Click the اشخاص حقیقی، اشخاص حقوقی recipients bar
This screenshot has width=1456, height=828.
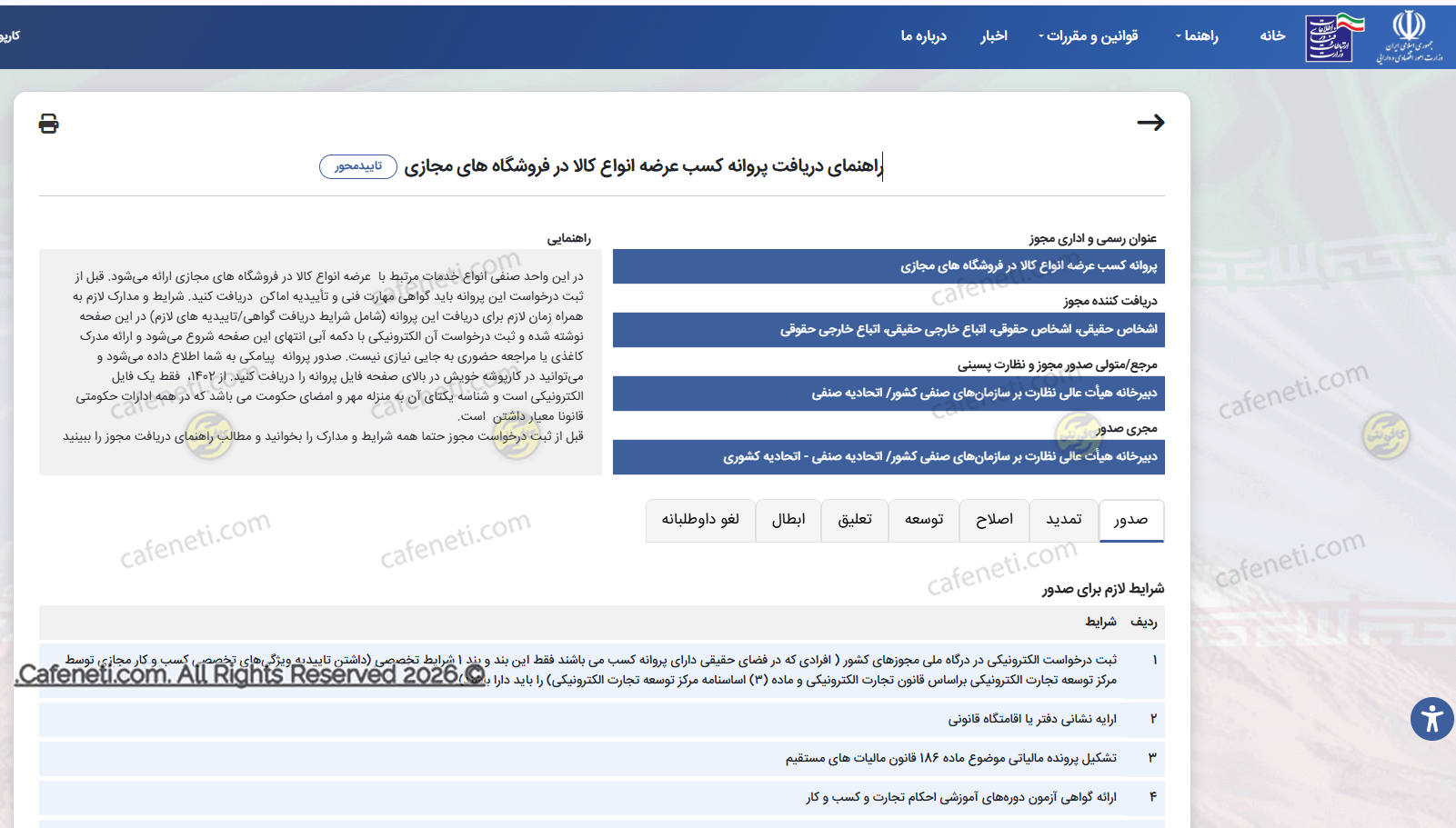click(x=889, y=330)
